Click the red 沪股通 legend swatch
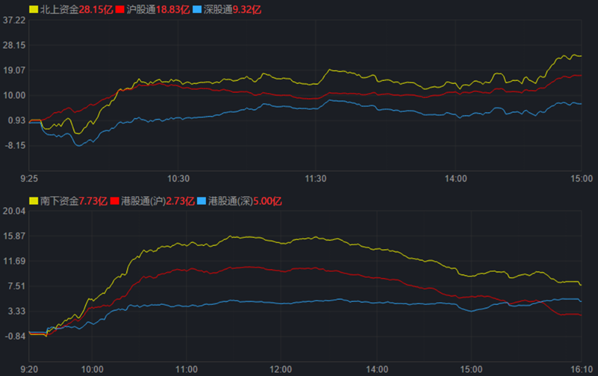The width and height of the screenshot is (598, 376). coord(120,10)
